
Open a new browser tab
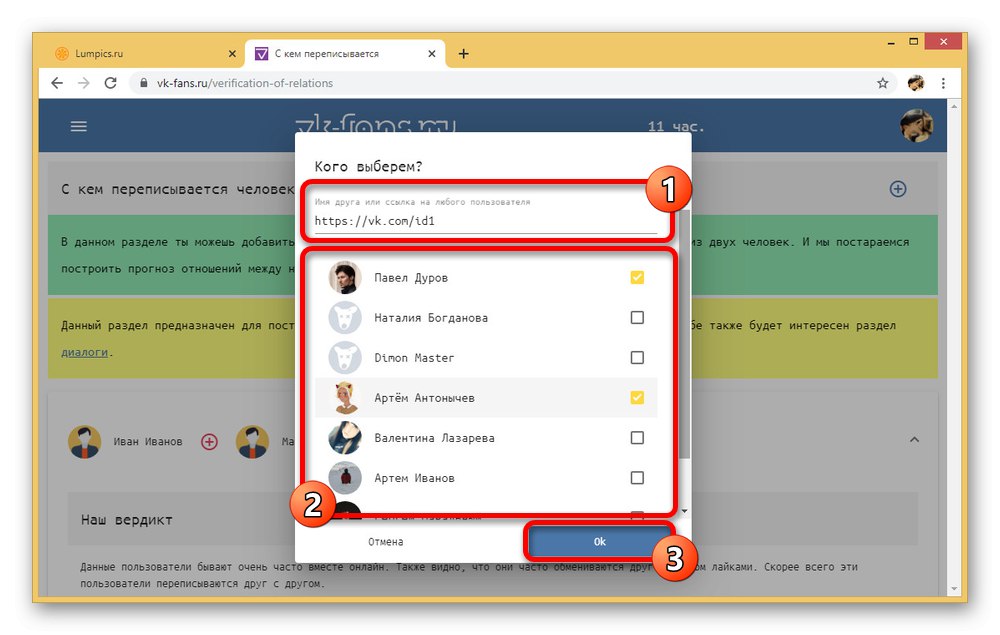pyautogui.click(x=464, y=54)
